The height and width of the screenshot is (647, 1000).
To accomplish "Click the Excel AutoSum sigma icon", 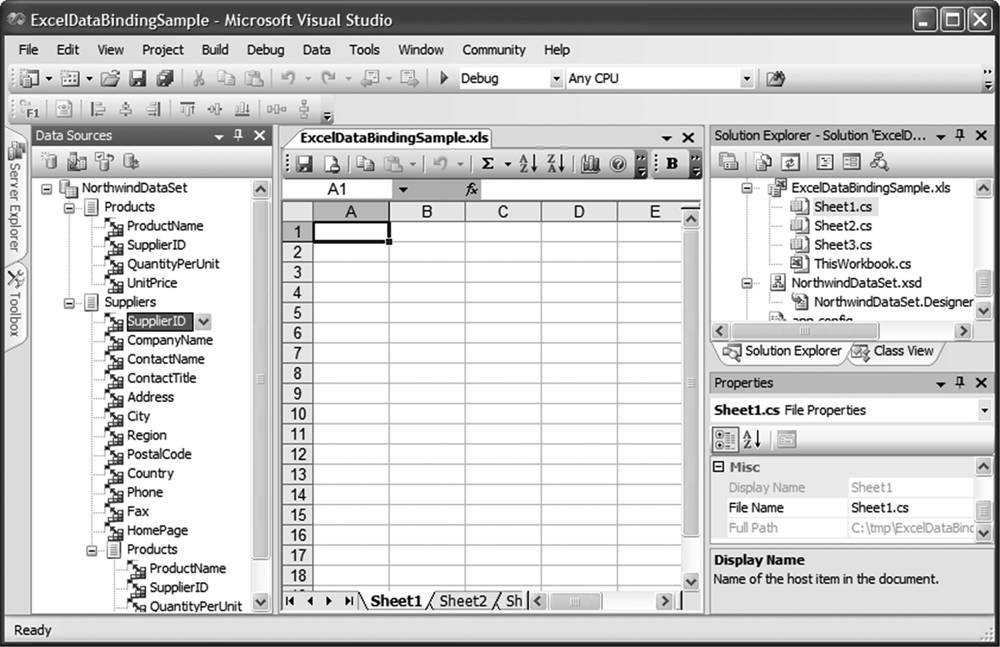I will click(x=488, y=164).
